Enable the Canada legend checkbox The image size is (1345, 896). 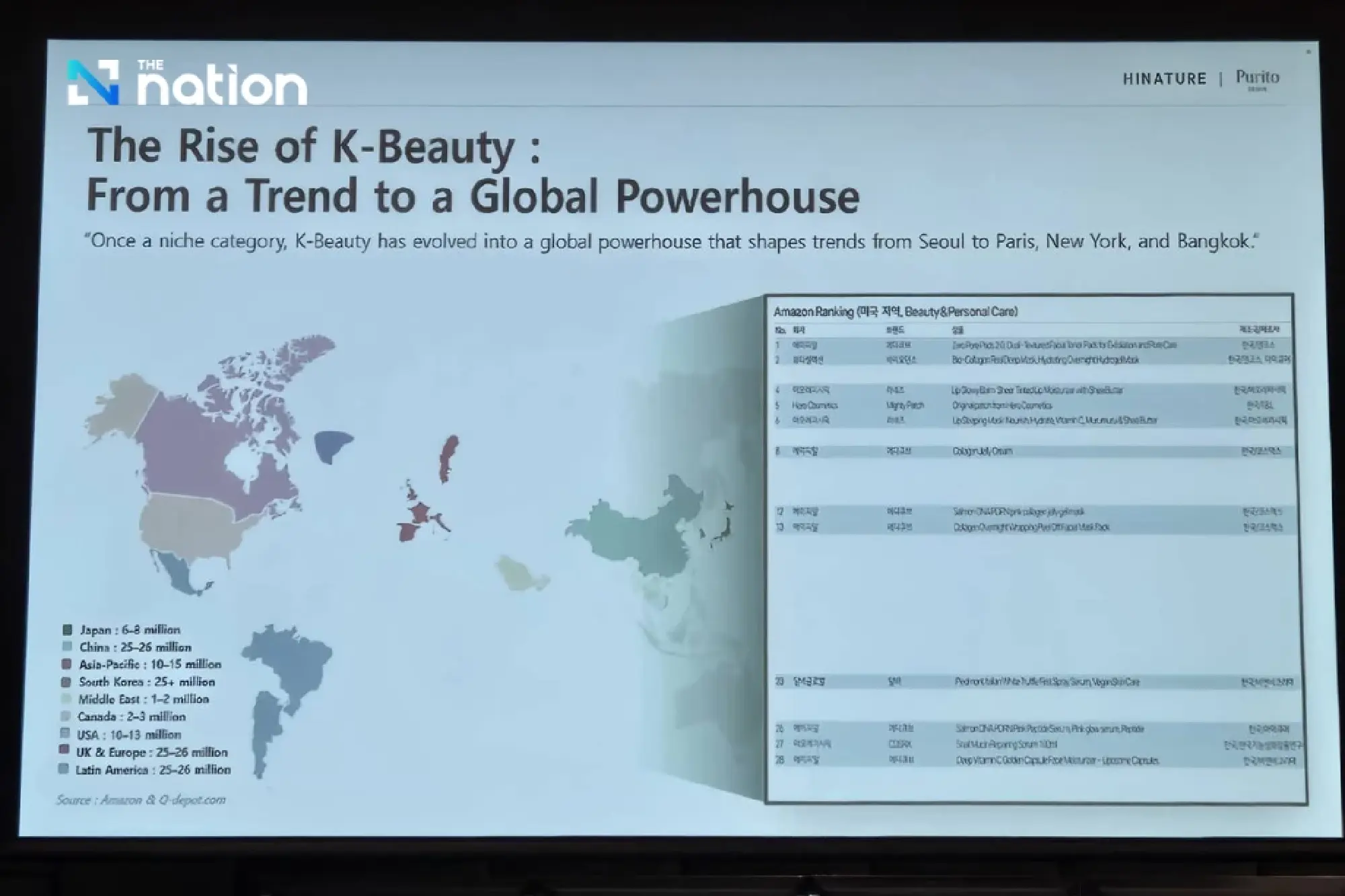point(67,717)
